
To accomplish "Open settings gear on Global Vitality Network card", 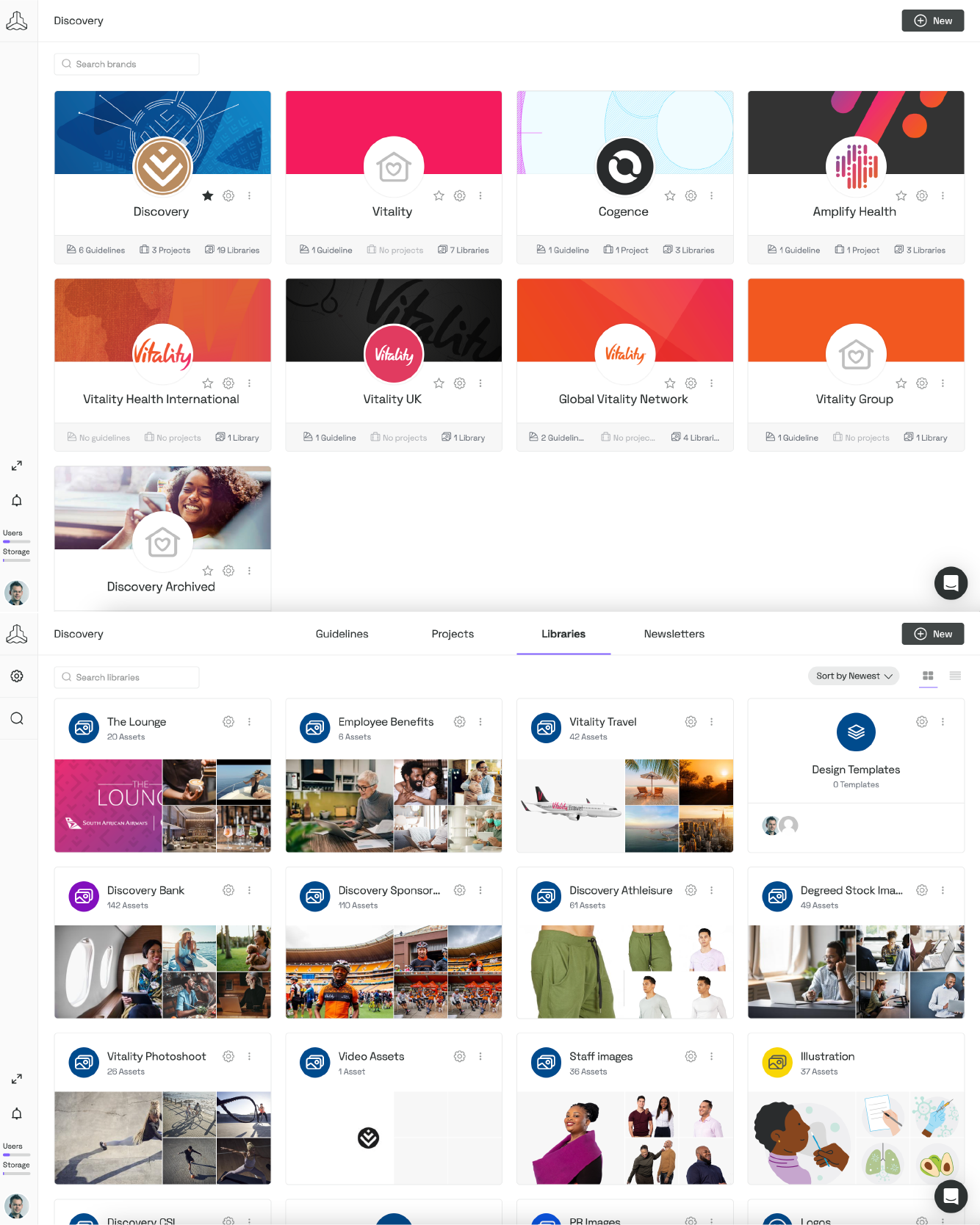I will tap(691, 383).
